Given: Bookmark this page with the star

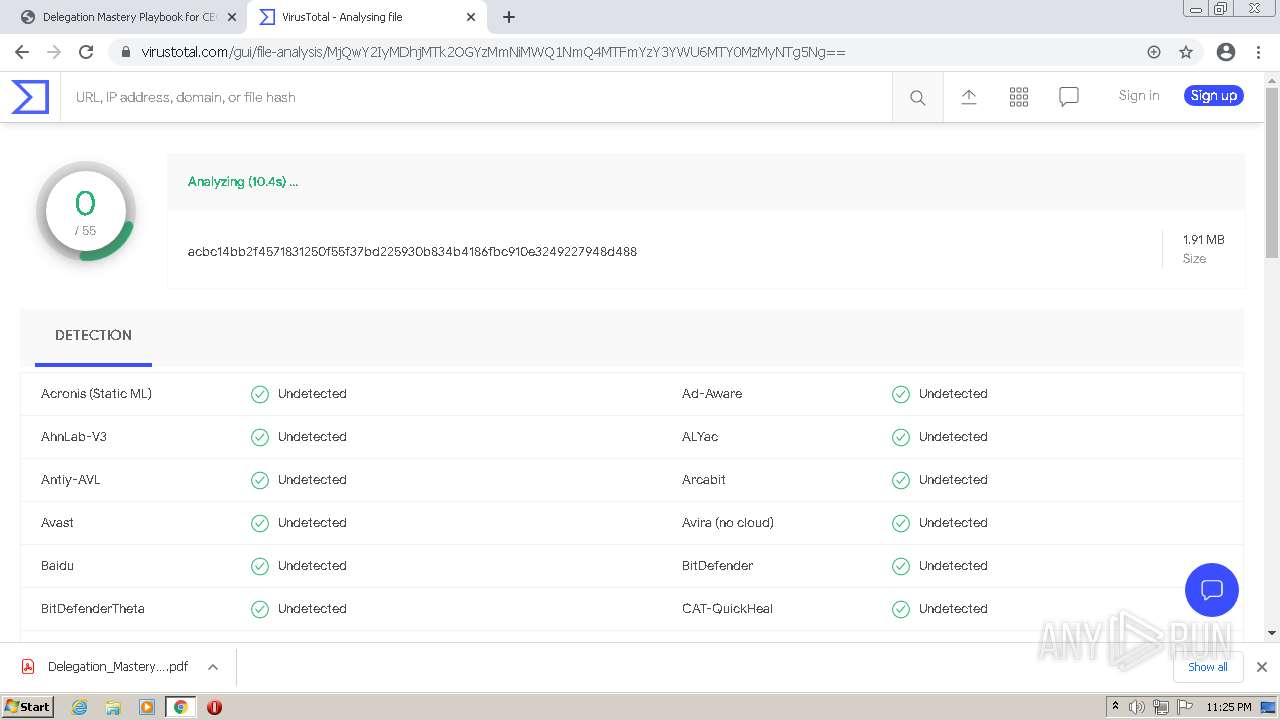Looking at the screenshot, I should (x=1186, y=52).
